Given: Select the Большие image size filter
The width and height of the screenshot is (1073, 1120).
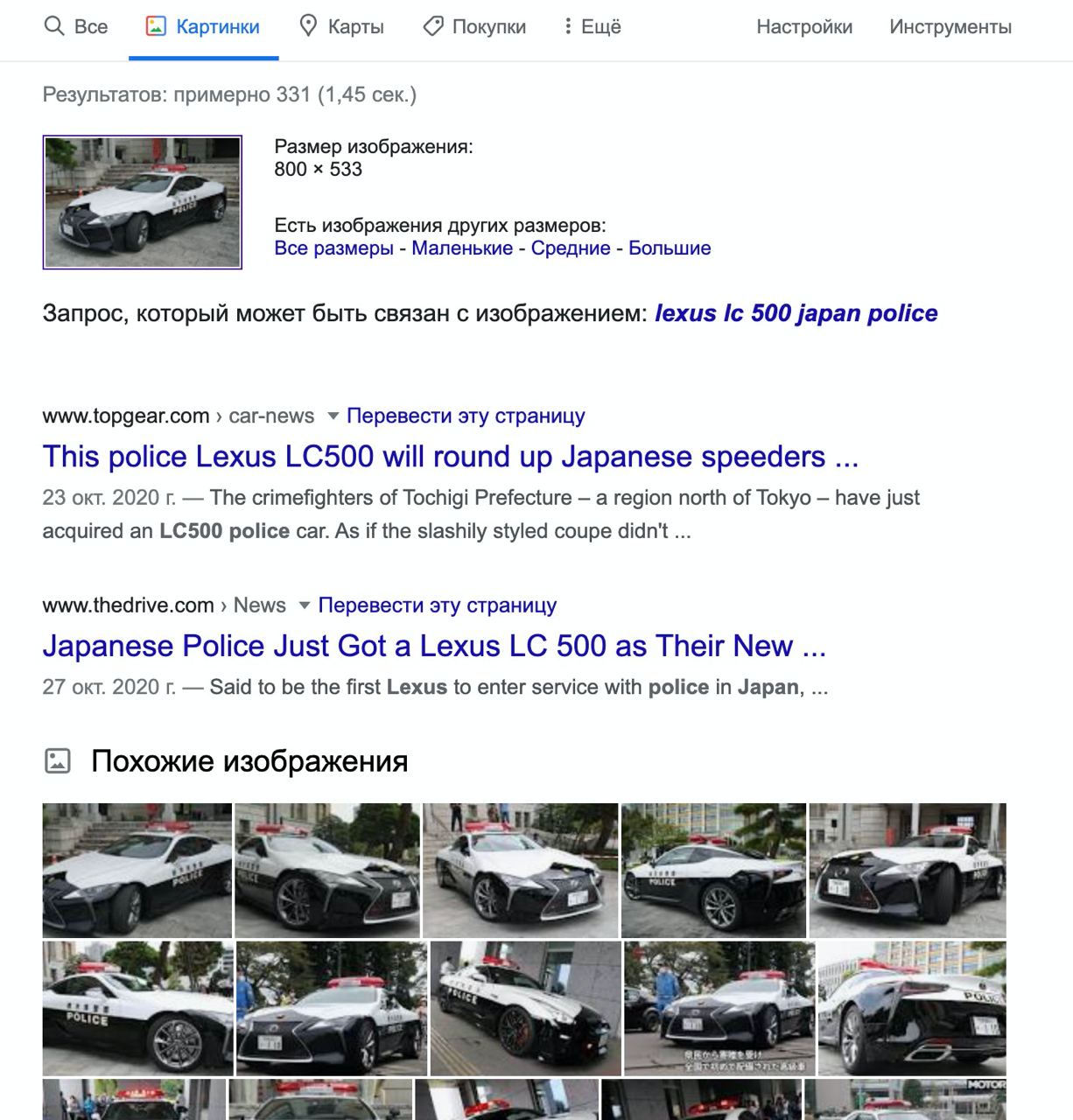Looking at the screenshot, I should coord(670,248).
